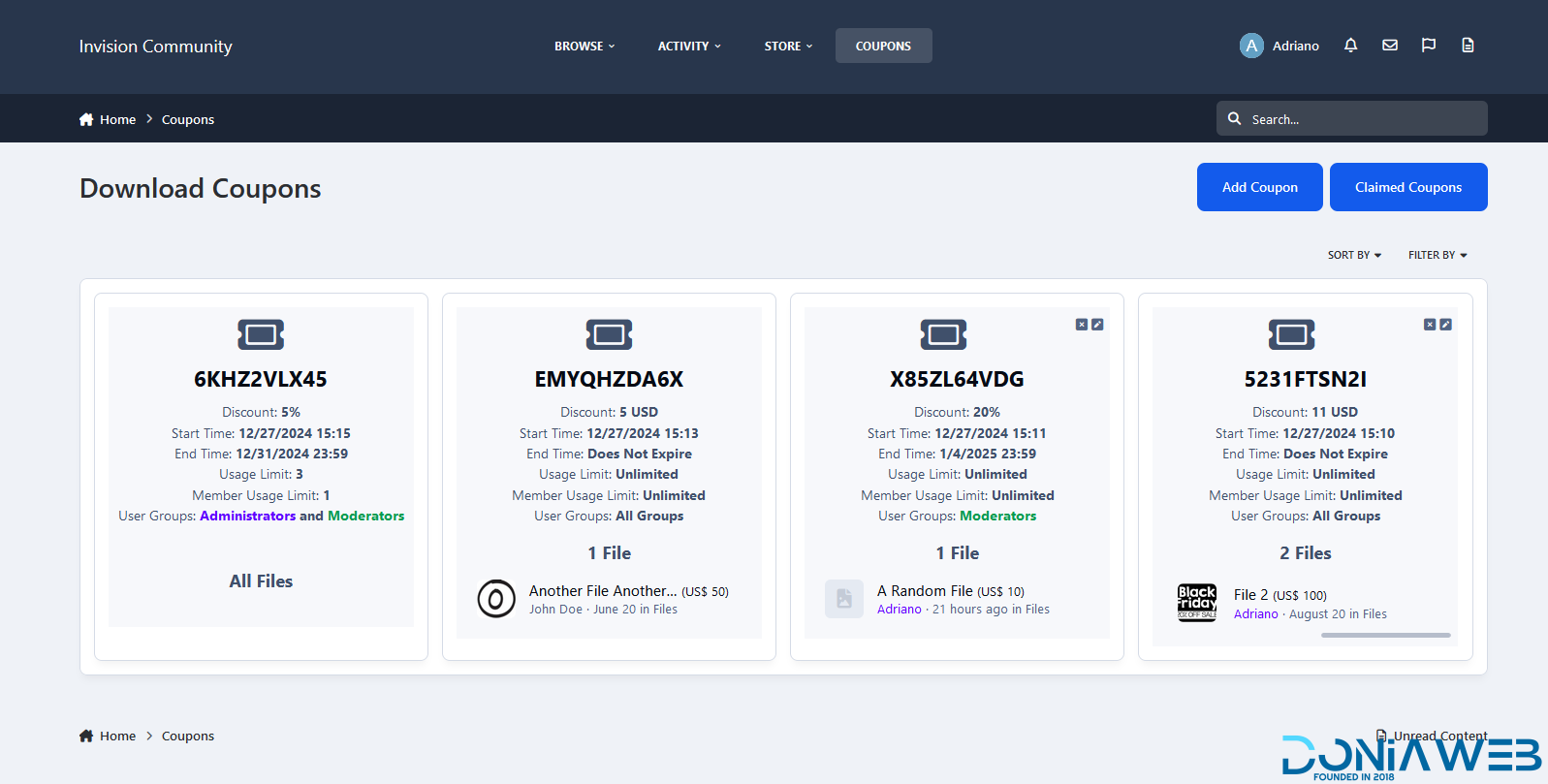Edit the 5231FTSN2I coupon
1548x784 pixels.
[1445, 325]
